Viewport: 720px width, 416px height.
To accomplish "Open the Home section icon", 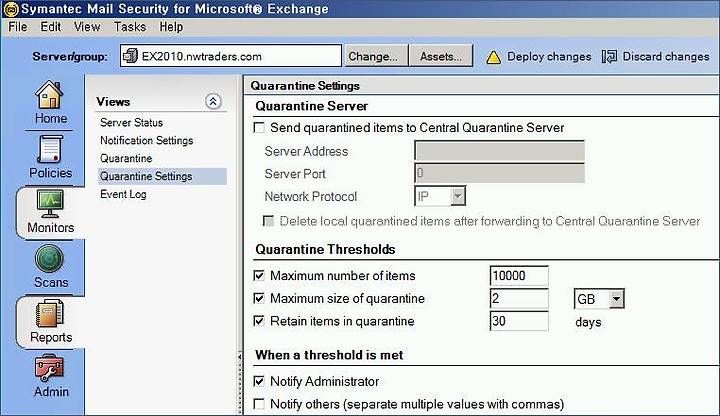I will [x=49, y=95].
